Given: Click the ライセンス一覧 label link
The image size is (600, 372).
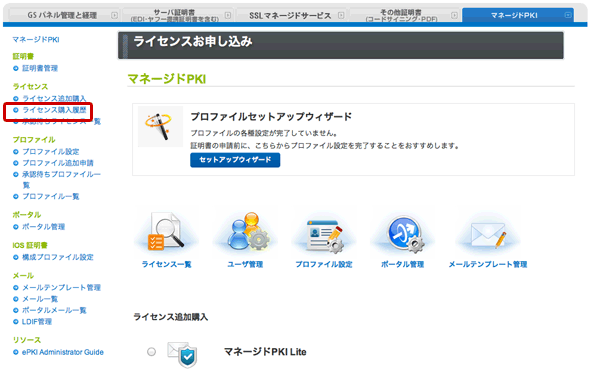Looking at the screenshot, I should pyautogui.click(x=166, y=264).
